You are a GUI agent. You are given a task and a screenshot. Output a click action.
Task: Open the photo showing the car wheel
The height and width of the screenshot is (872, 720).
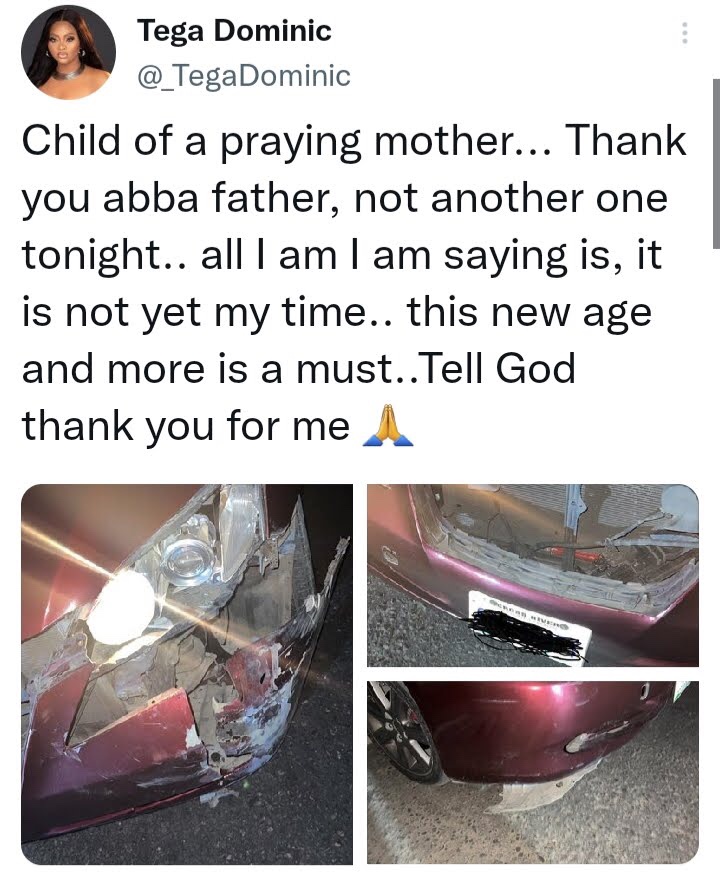point(533,772)
